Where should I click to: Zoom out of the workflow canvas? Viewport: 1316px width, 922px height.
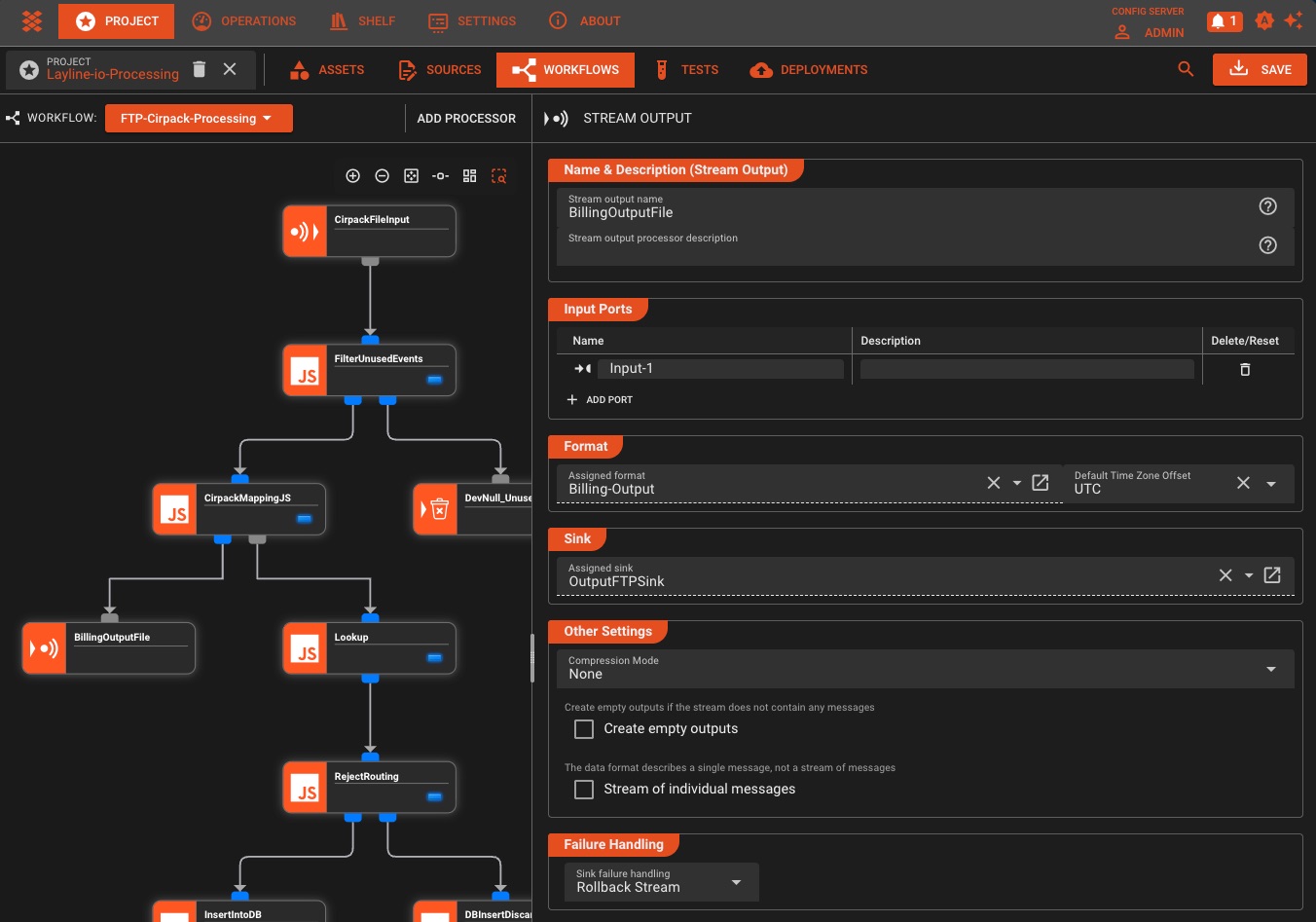pyautogui.click(x=383, y=176)
